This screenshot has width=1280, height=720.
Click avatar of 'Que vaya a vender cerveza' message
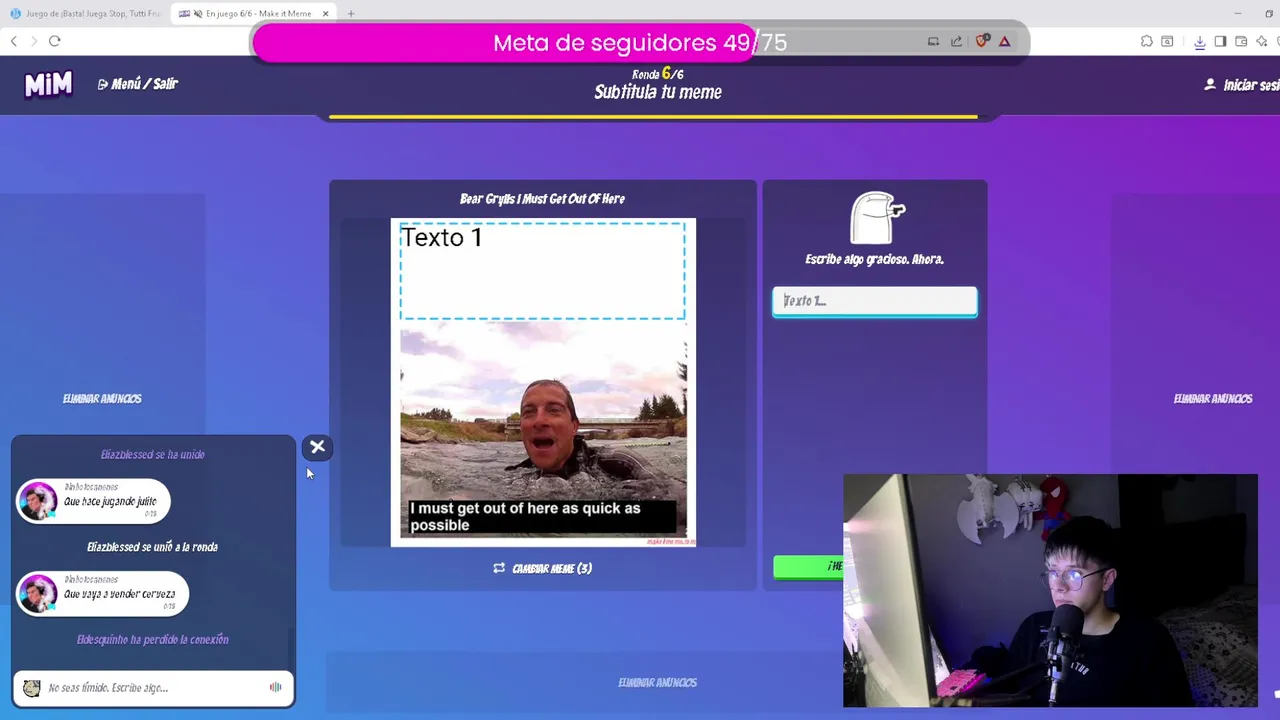(x=38, y=594)
